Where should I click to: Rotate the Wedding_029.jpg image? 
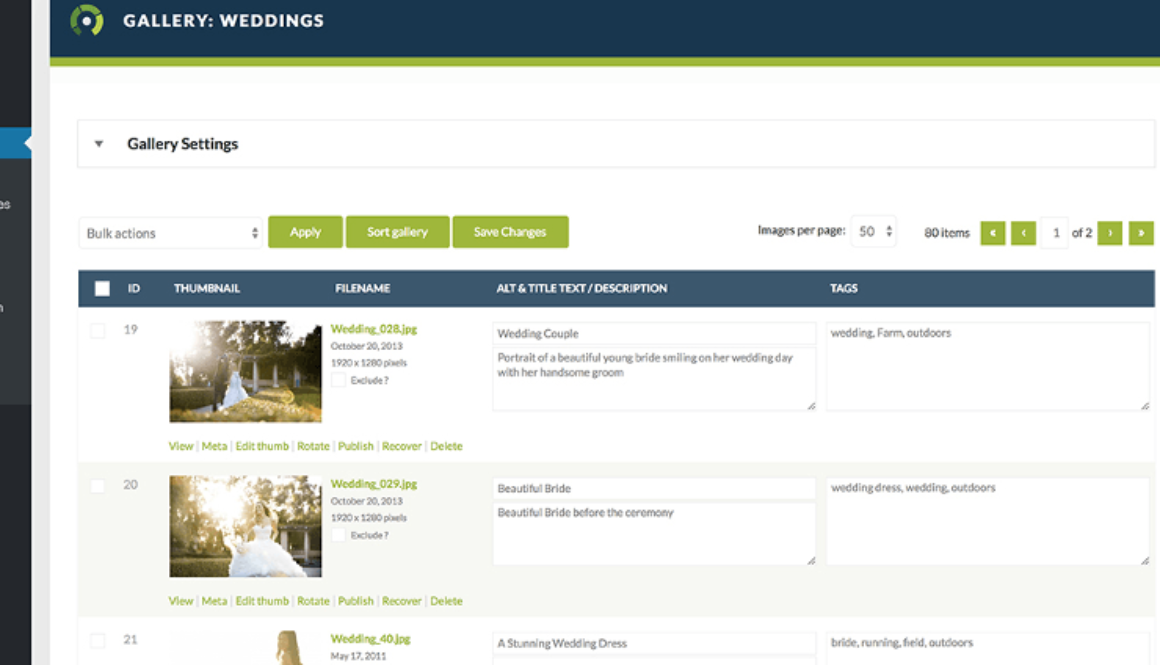[313, 601]
